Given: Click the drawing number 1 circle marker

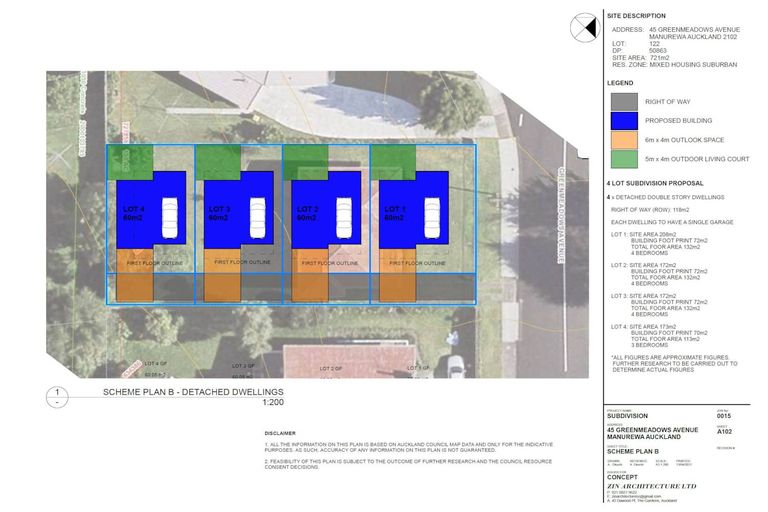Looking at the screenshot, I should coord(61,398).
